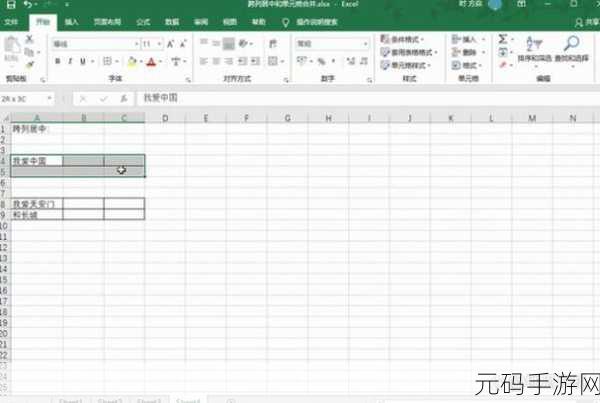This screenshot has width=600, height=403.
Task: Click Format cells button
Action: click(x=466, y=65)
